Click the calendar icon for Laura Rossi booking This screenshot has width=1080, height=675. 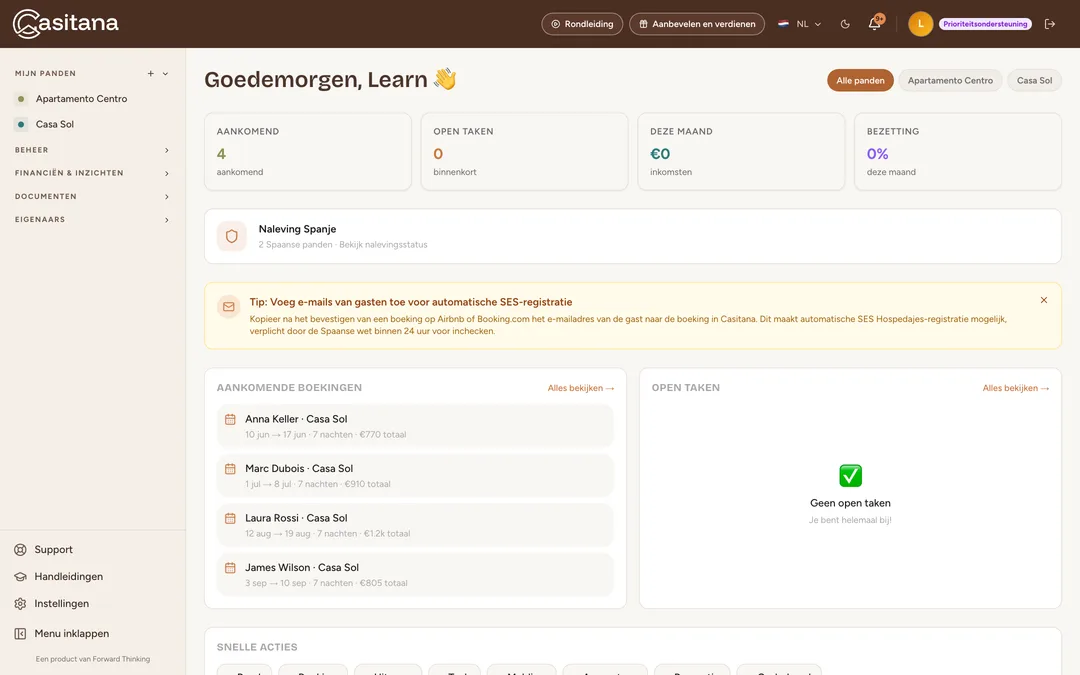230,519
